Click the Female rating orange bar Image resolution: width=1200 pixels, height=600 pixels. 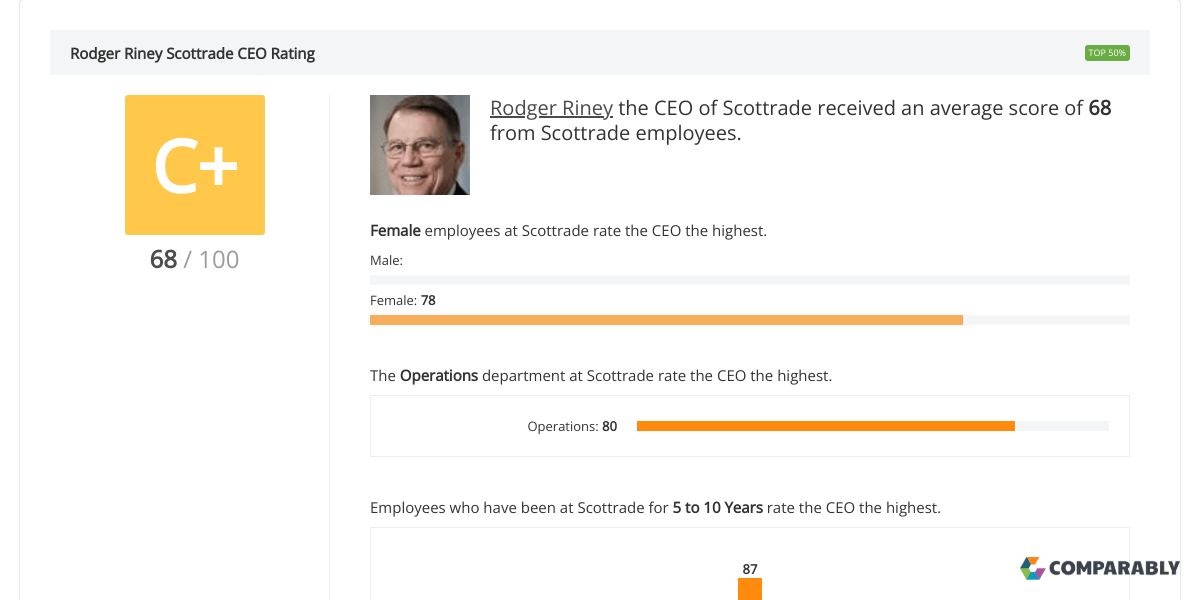point(666,320)
